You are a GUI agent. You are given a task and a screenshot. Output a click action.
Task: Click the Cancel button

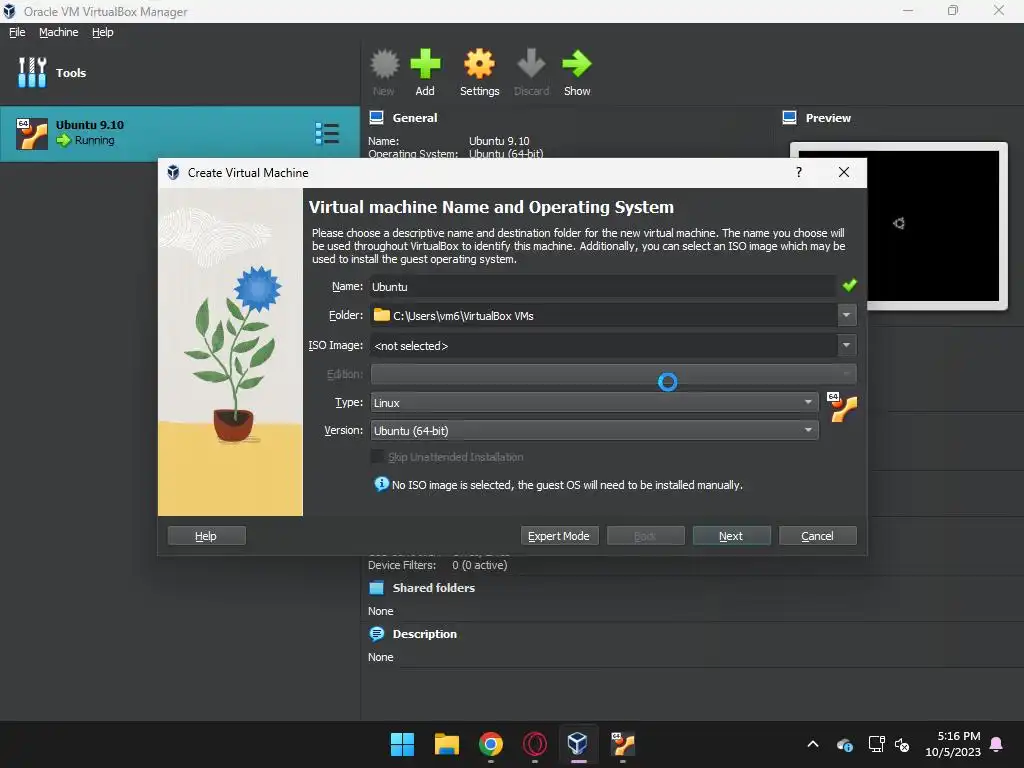(818, 536)
